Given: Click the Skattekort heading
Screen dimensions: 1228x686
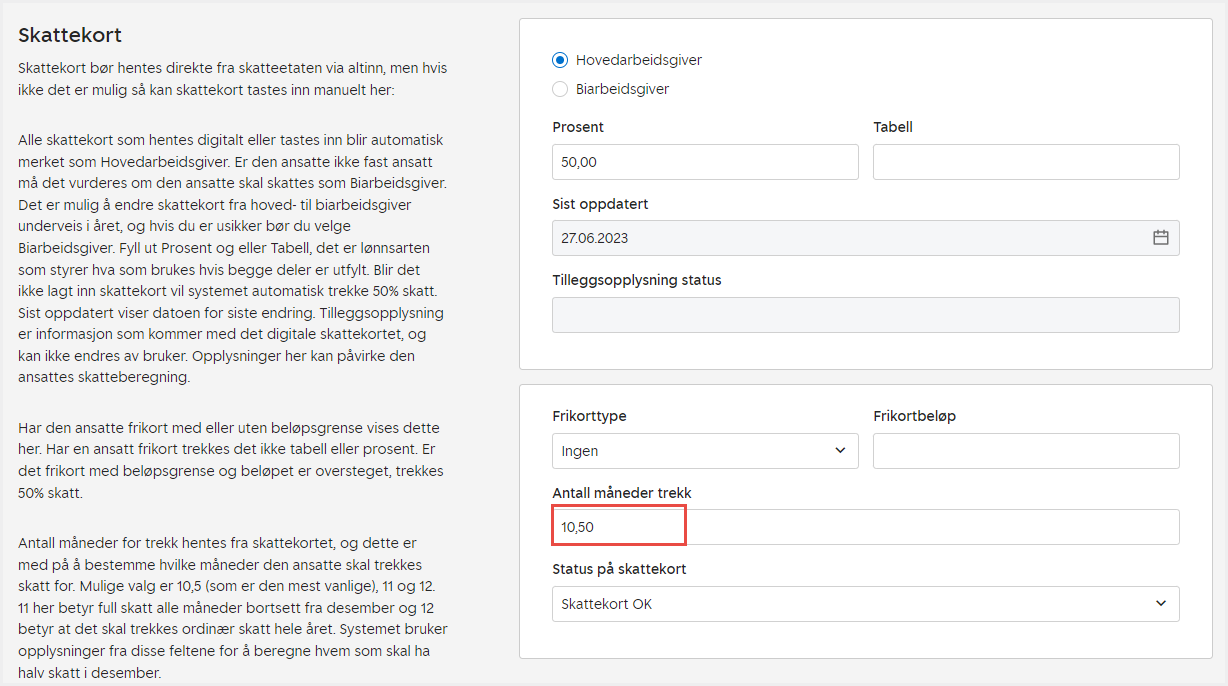Looking at the screenshot, I should (70, 35).
